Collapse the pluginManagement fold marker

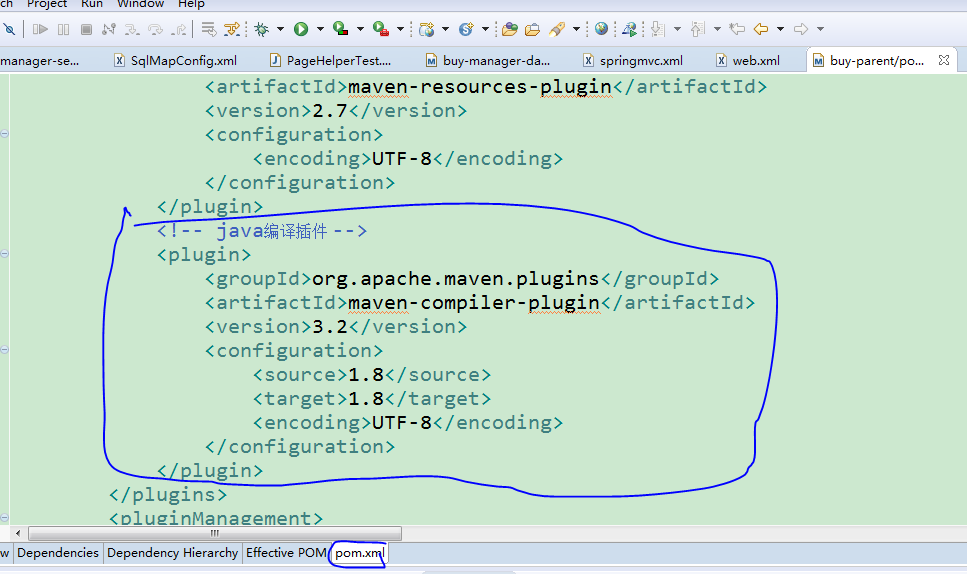click(x=4, y=517)
